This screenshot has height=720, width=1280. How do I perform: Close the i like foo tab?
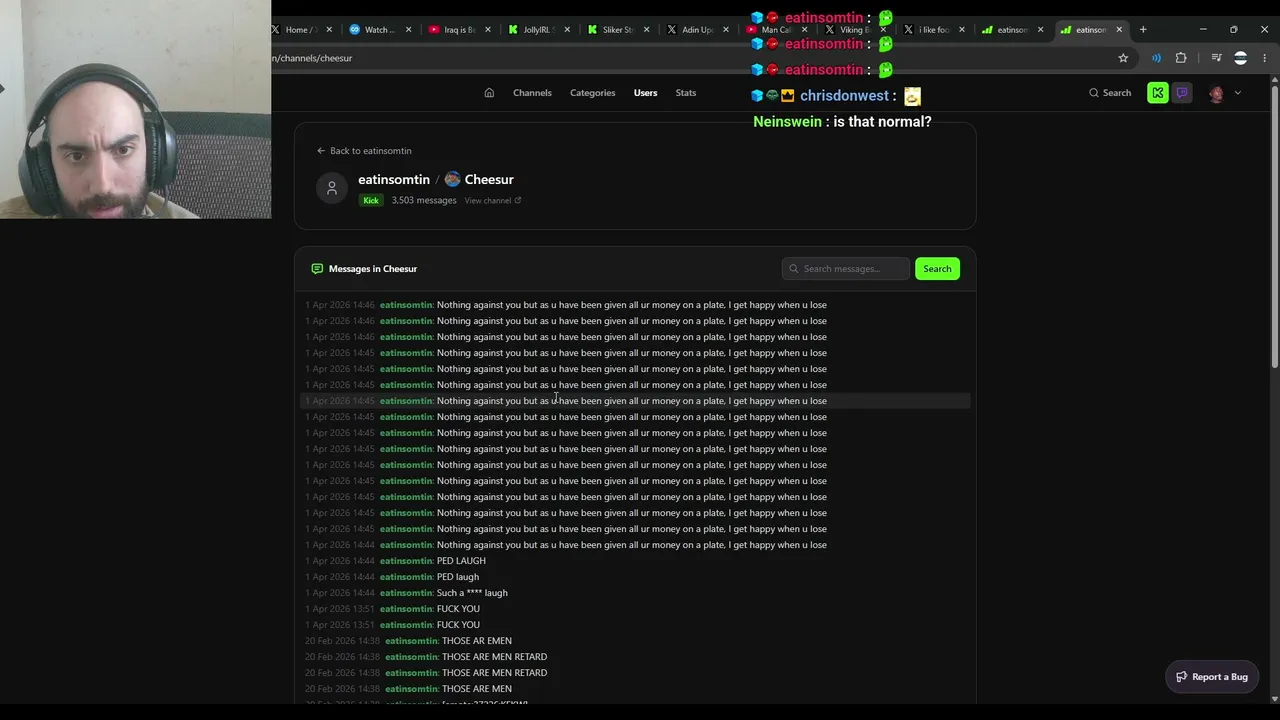[x=962, y=30]
